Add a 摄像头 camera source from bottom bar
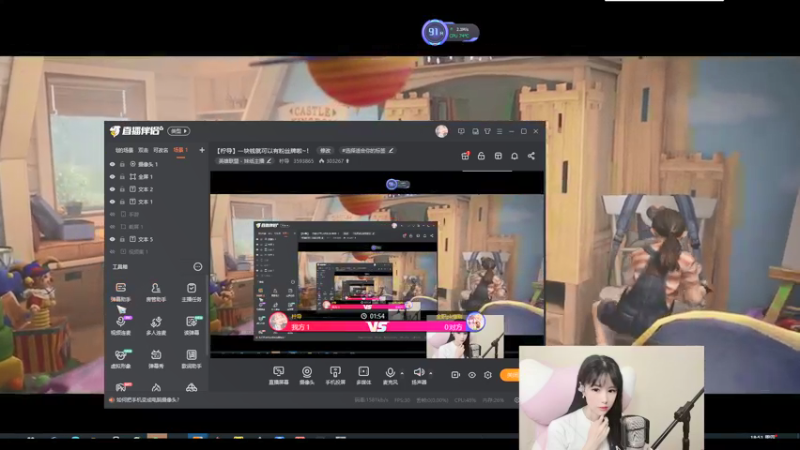 [x=307, y=375]
